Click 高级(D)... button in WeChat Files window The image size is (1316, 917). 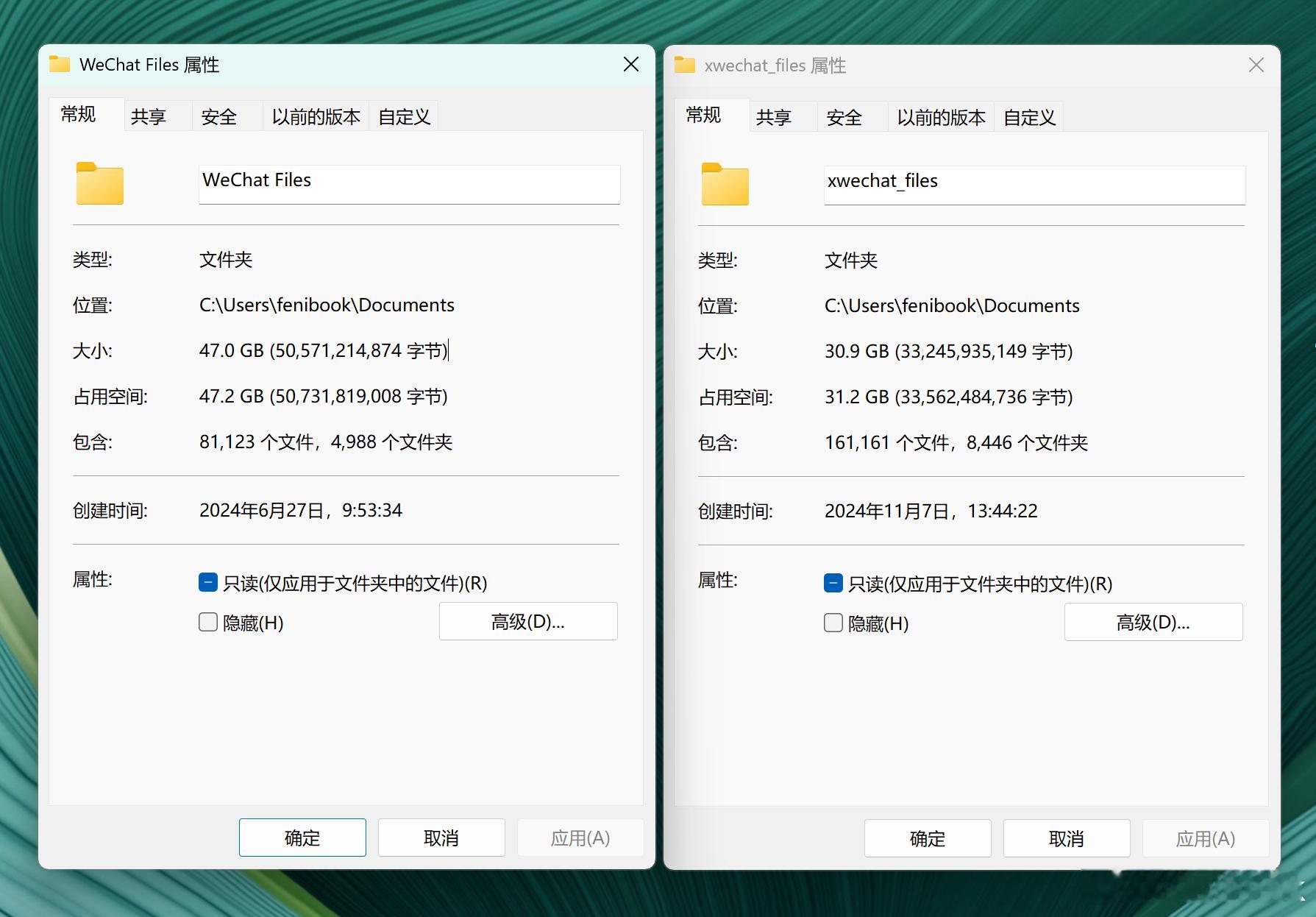pos(528,622)
